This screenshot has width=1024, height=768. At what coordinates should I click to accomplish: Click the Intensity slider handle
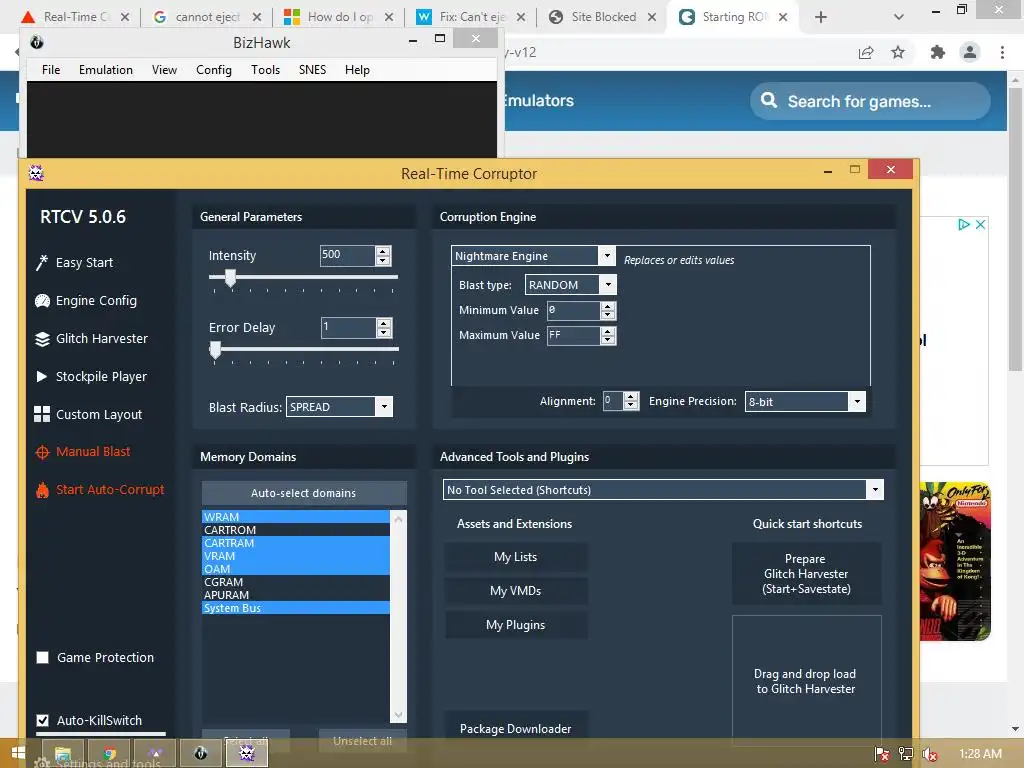click(x=230, y=278)
